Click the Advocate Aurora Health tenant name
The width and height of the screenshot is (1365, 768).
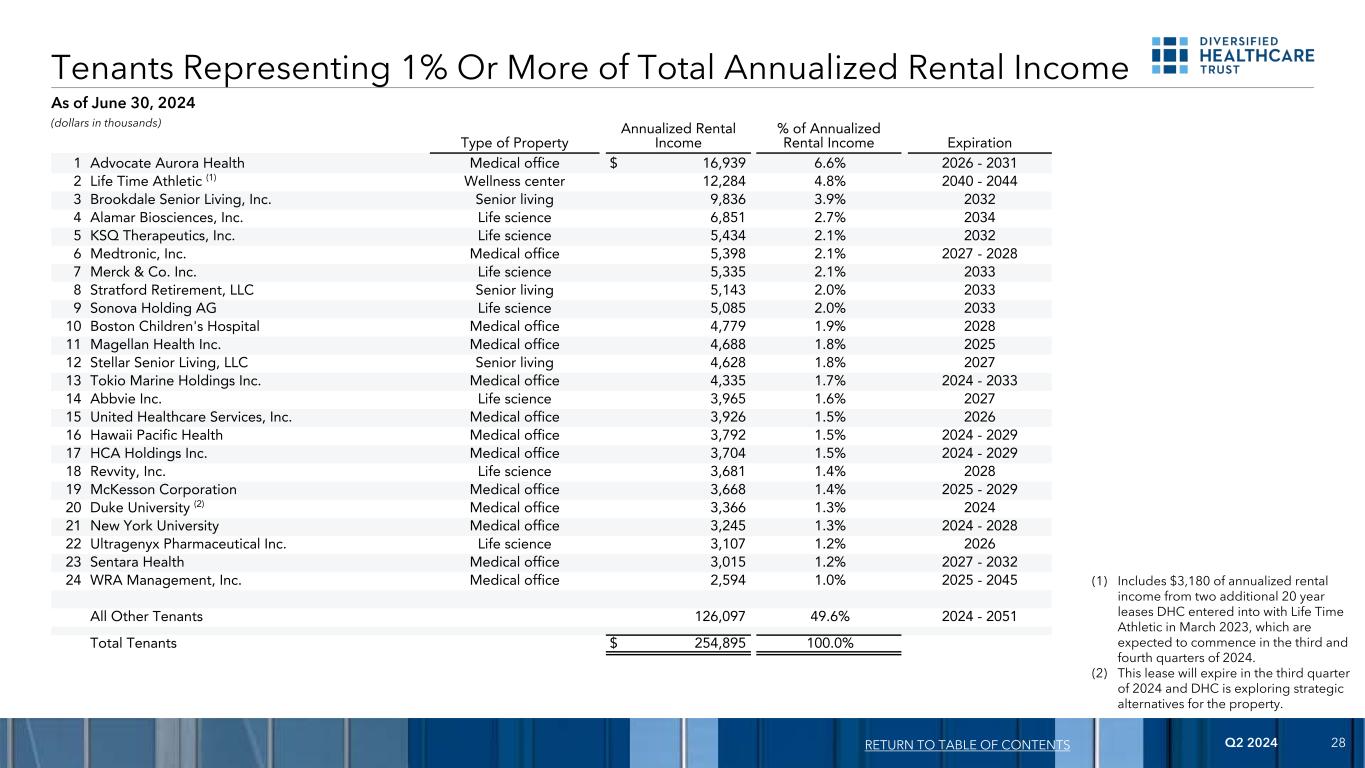click(x=167, y=163)
